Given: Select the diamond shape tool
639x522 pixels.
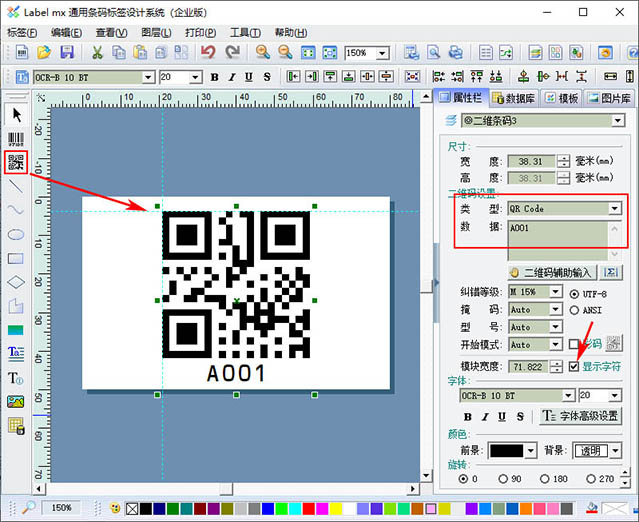Looking at the screenshot, I should coord(16,282).
